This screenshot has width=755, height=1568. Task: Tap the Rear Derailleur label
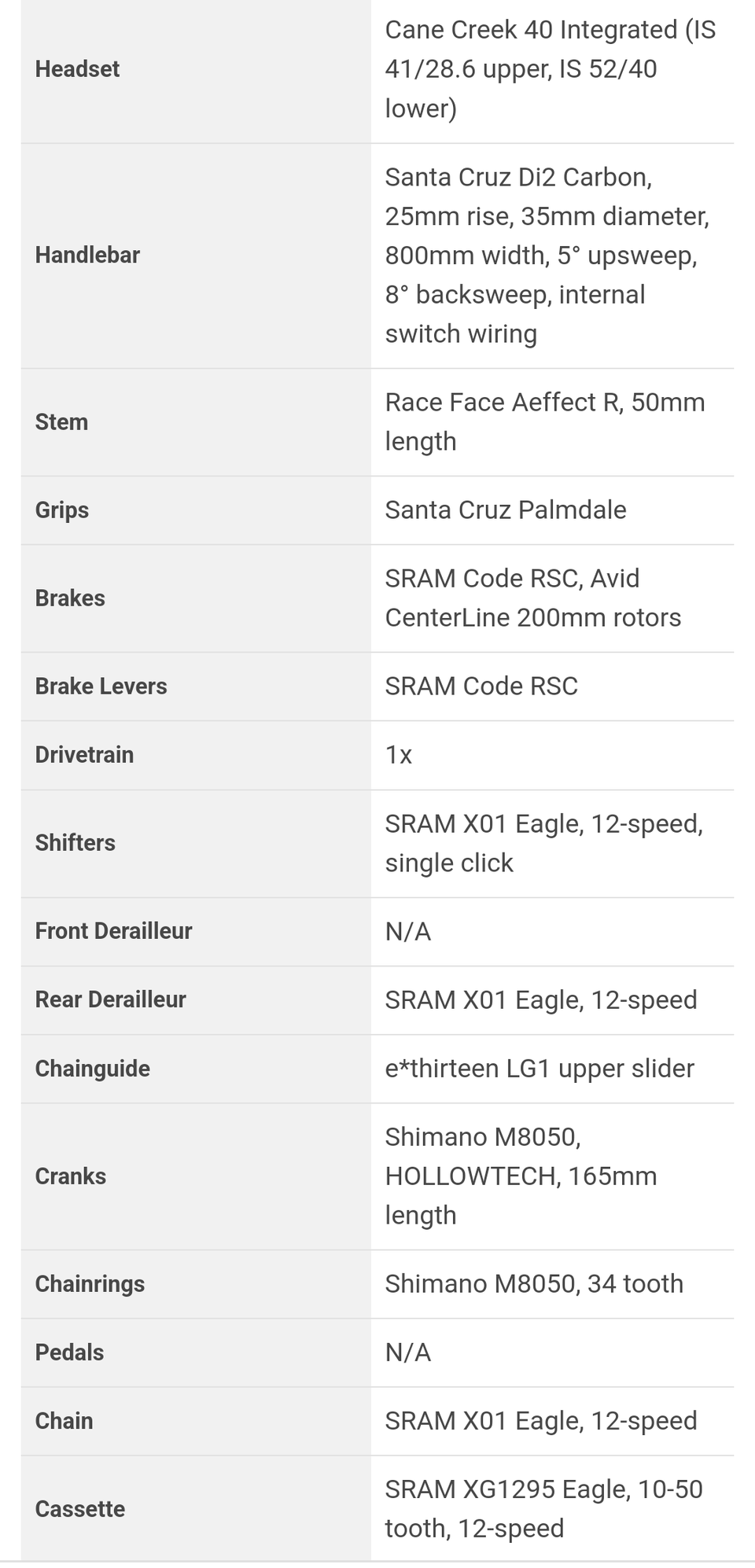(x=111, y=999)
